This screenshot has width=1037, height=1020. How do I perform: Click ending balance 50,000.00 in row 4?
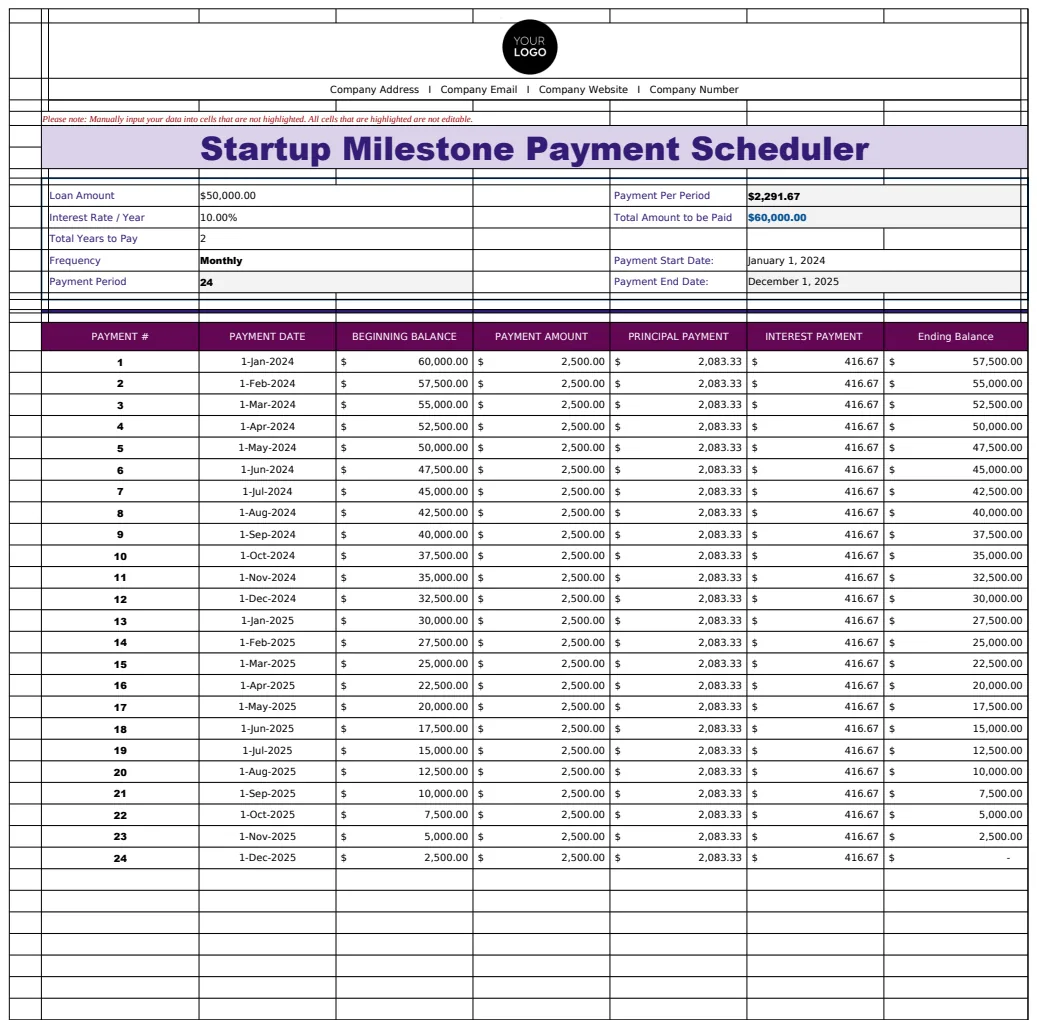click(955, 427)
